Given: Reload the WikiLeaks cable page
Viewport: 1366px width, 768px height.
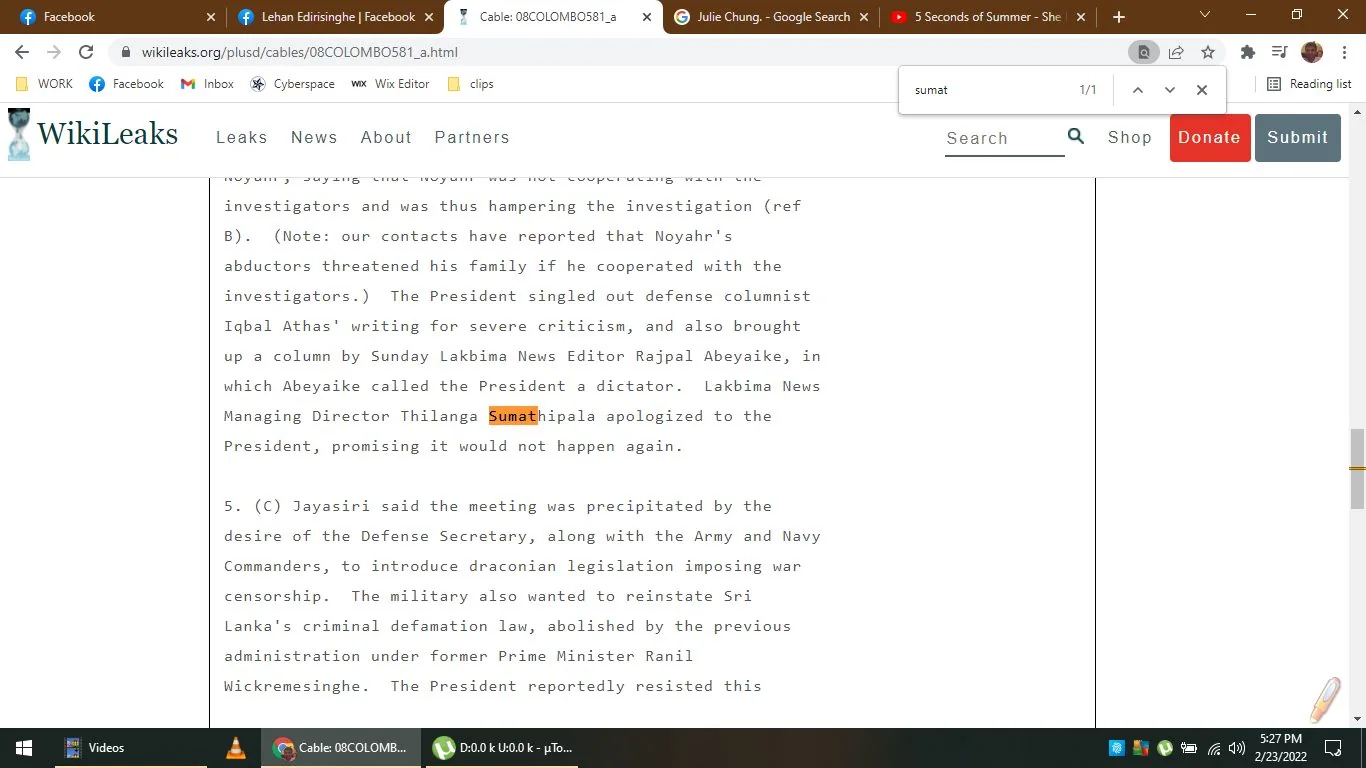Looking at the screenshot, I should [86, 52].
